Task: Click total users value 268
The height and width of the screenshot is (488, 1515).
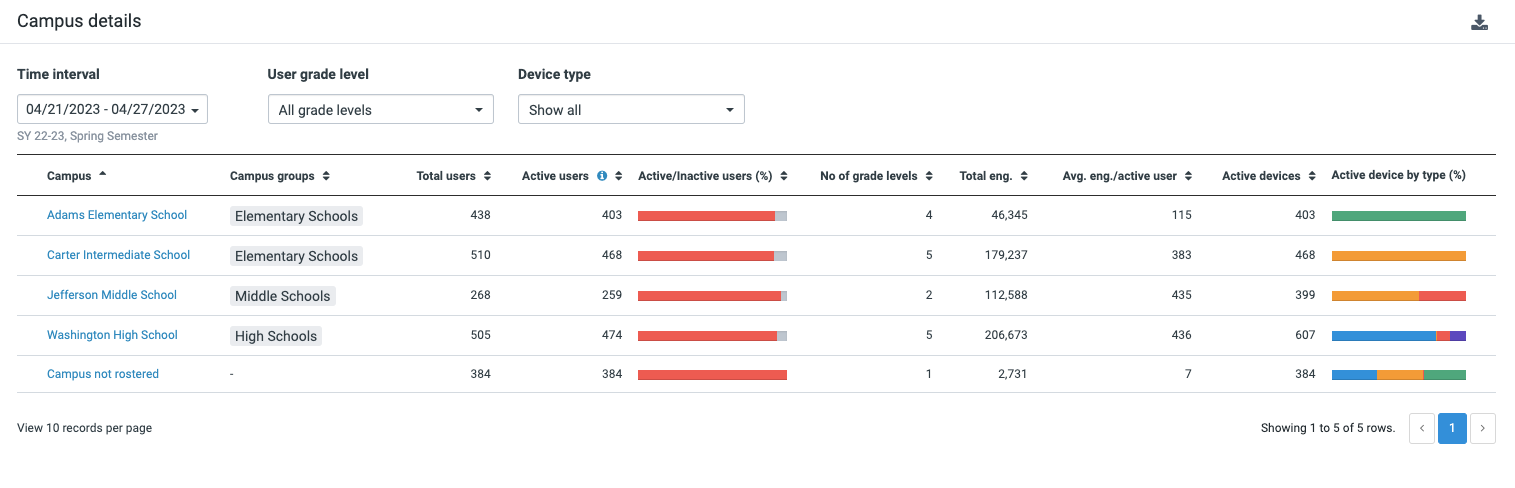Action: (x=481, y=295)
